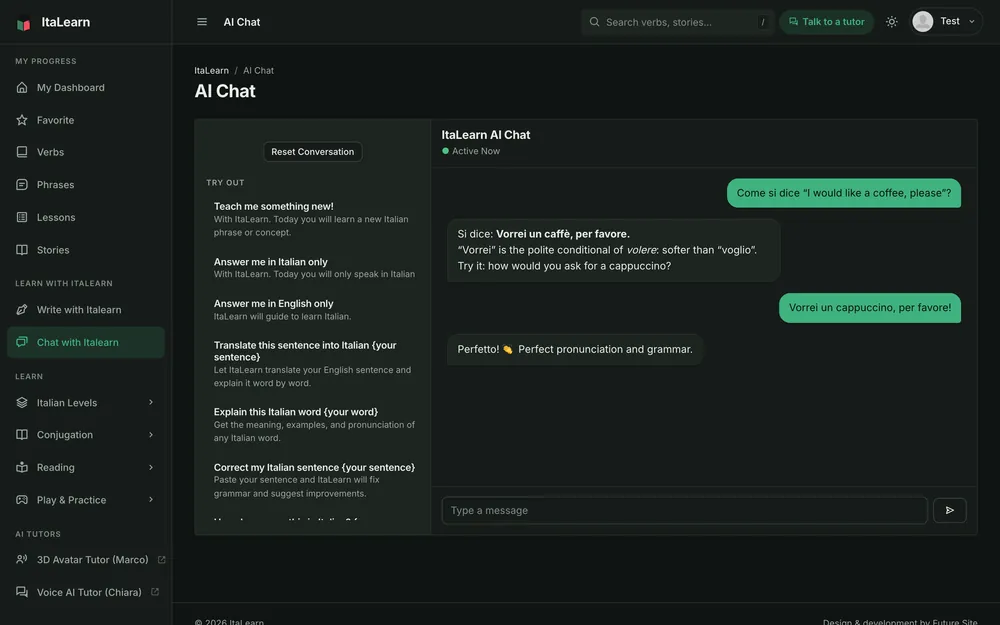Click external link icon beside Chiara tutor
The height and width of the screenshot is (625, 1000).
155,592
